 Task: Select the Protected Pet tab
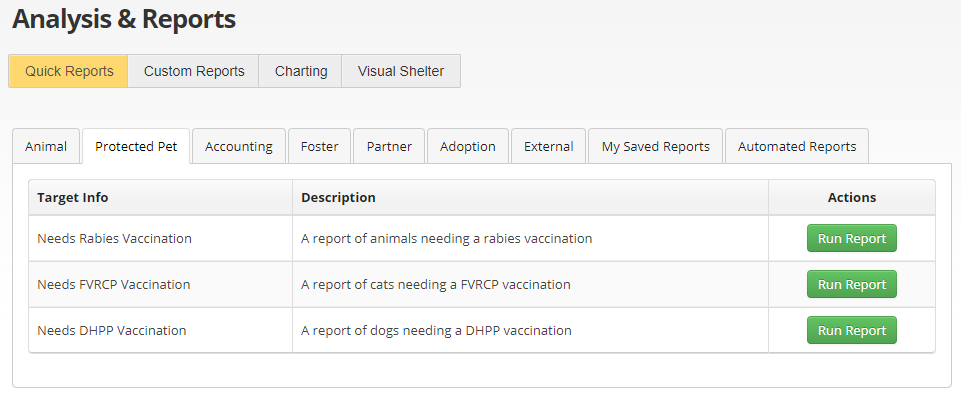click(136, 146)
